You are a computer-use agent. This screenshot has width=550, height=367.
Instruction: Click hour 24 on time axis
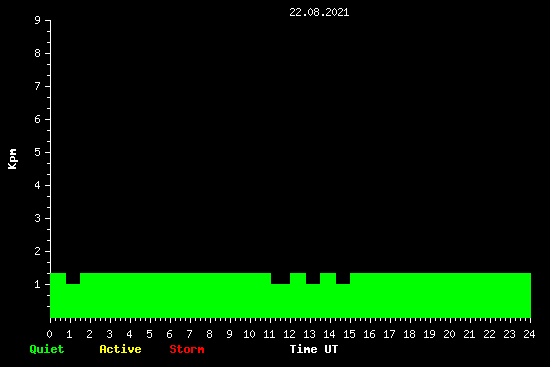[529, 334]
